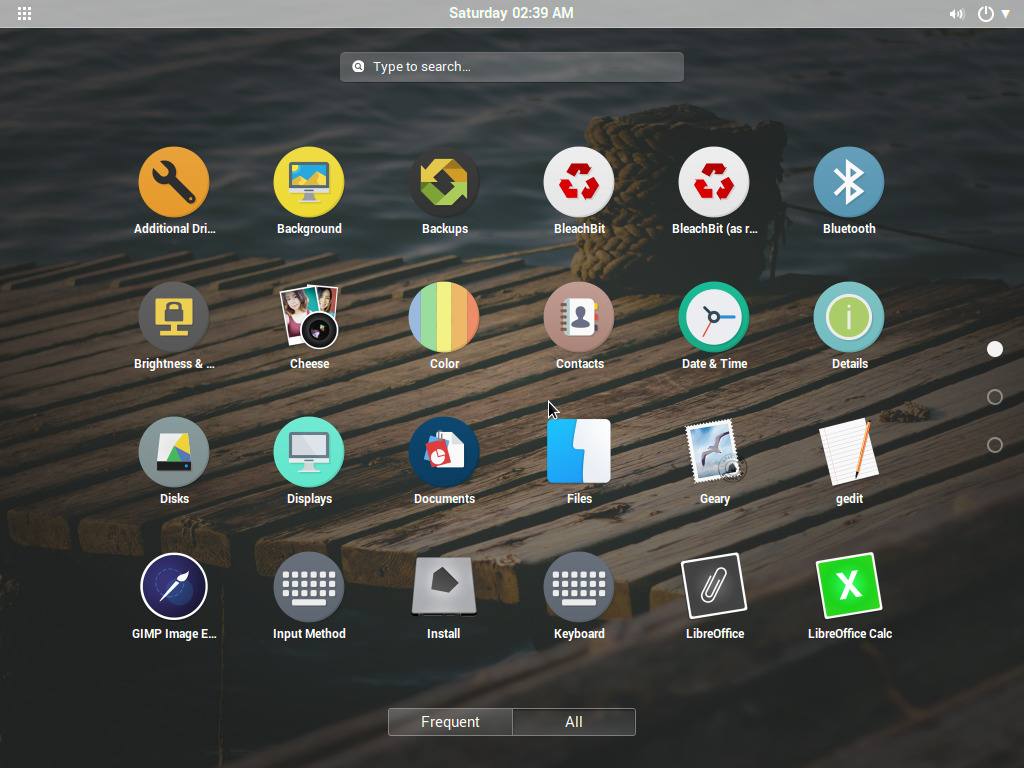The width and height of the screenshot is (1024, 768).
Task: Jump to the second app page dot
Action: tap(995, 397)
